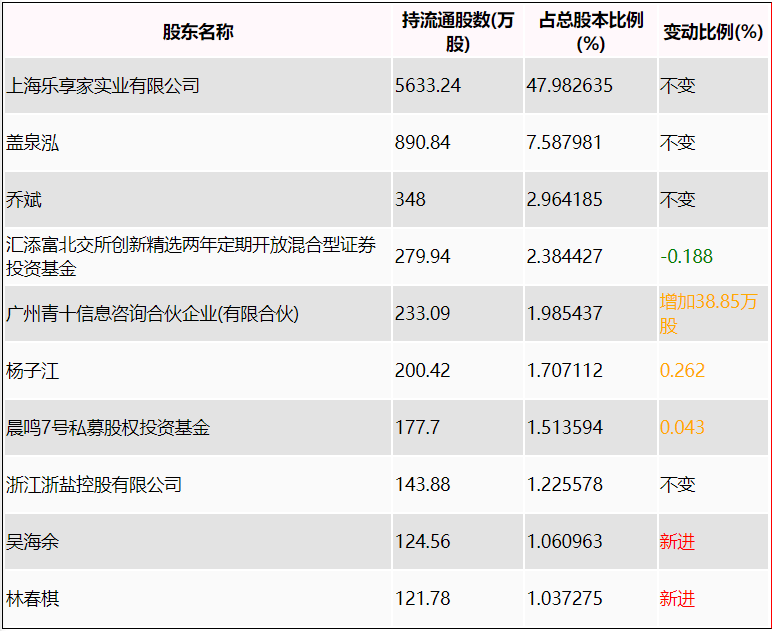Click the share count 200.42
The image size is (775, 631).
click(x=423, y=371)
